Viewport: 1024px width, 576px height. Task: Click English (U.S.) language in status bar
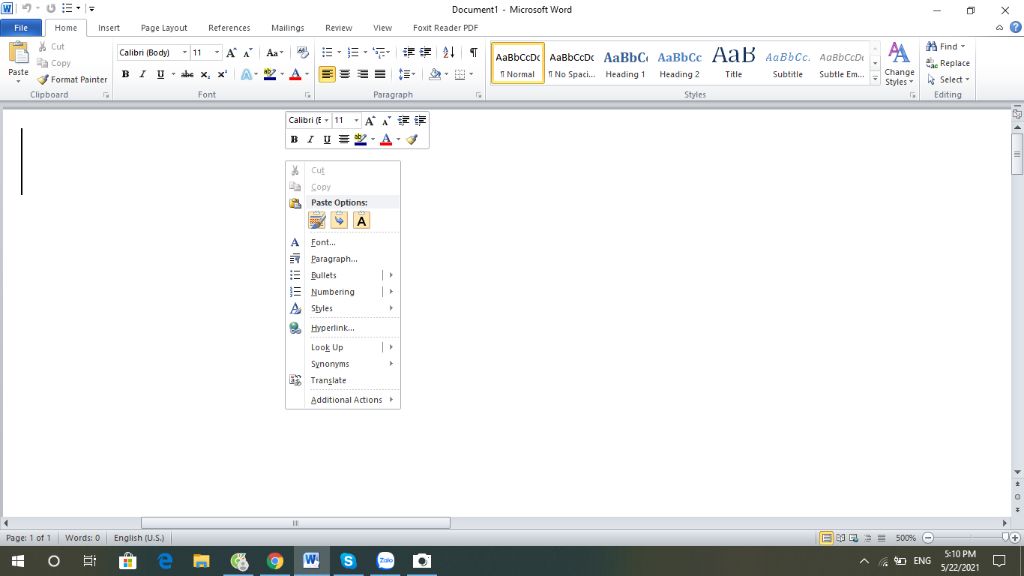139,537
